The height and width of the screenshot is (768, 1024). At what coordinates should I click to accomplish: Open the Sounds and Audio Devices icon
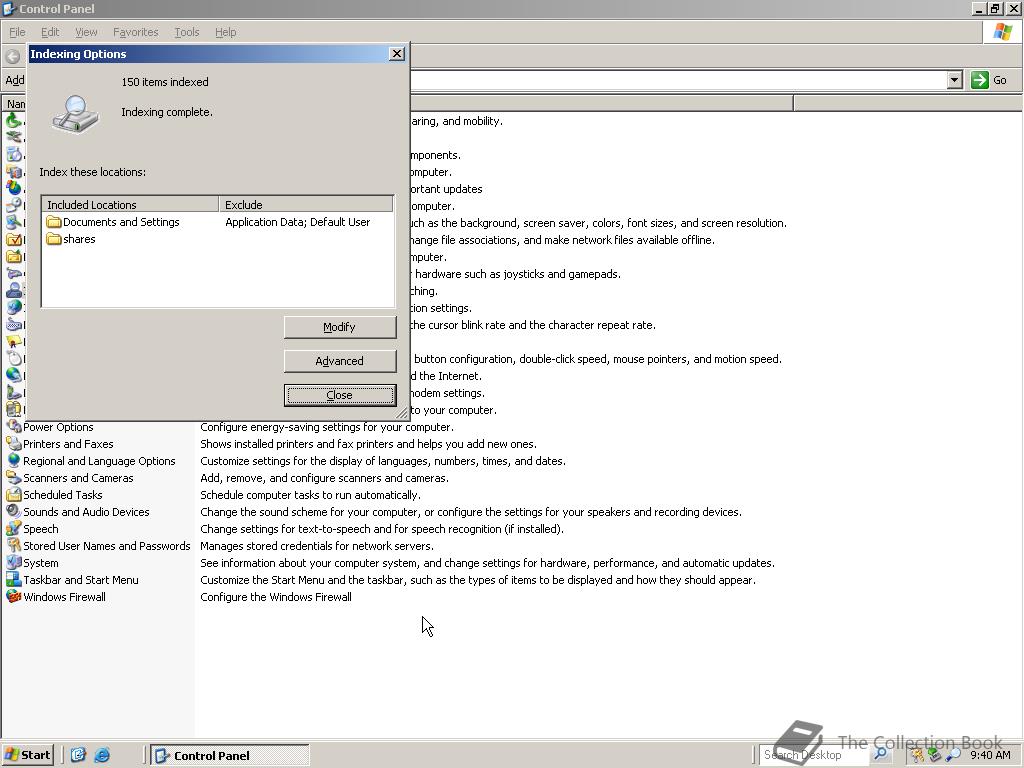14,512
